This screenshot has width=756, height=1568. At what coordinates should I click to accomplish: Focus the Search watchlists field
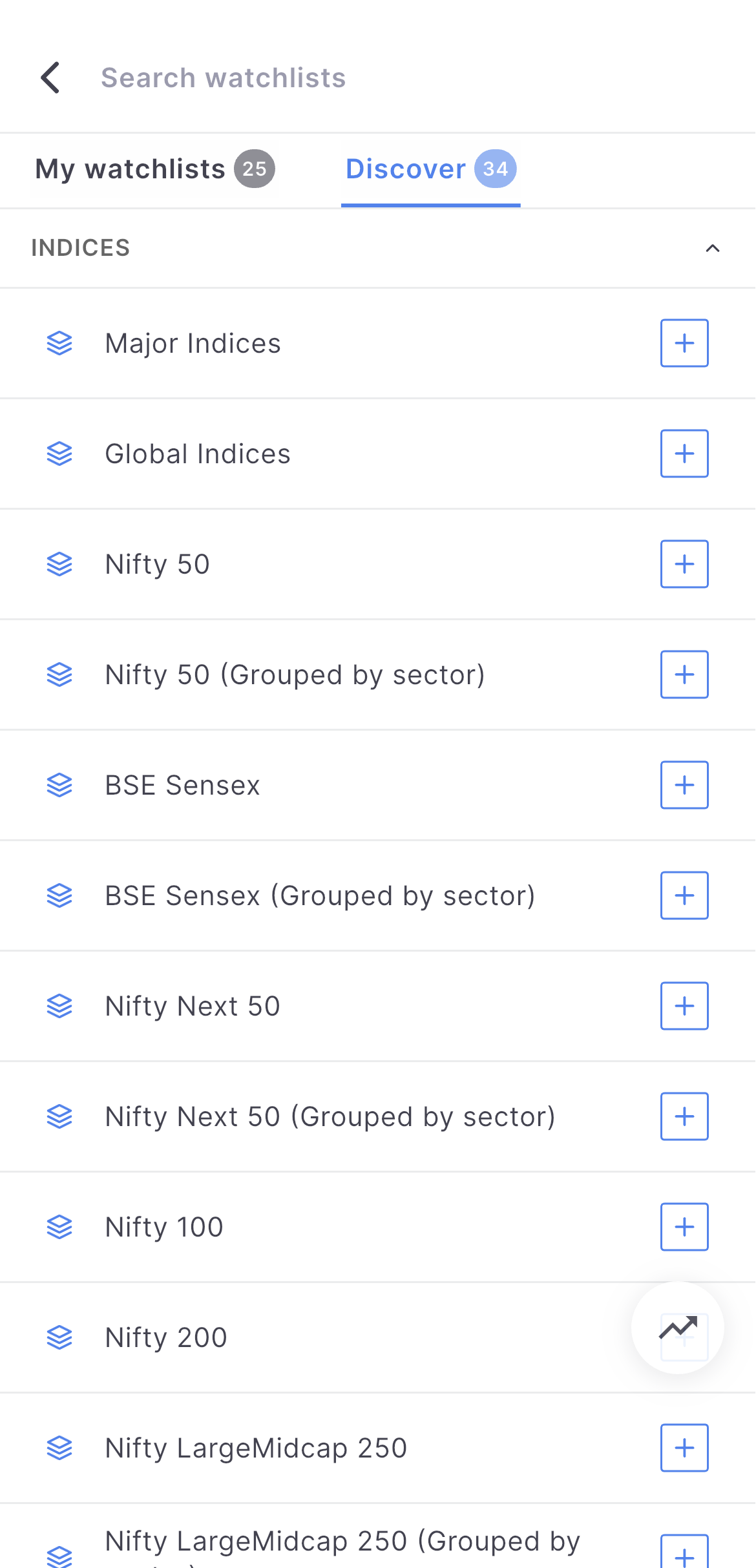(x=223, y=78)
